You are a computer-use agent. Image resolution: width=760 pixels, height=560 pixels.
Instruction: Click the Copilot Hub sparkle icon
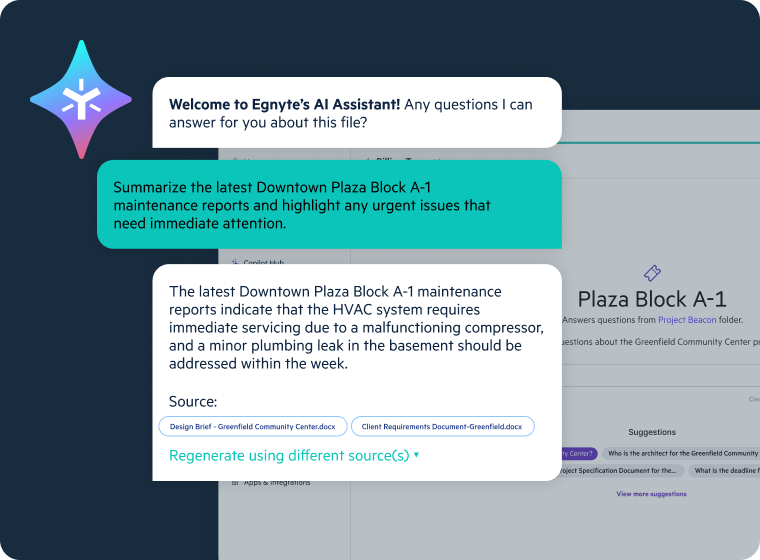[x=235, y=262]
